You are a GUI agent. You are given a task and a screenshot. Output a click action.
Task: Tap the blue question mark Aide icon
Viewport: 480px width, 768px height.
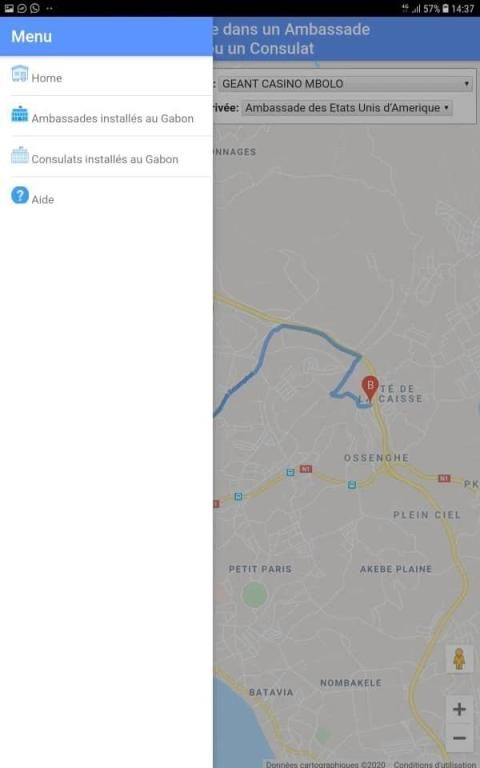pyautogui.click(x=20, y=195)
